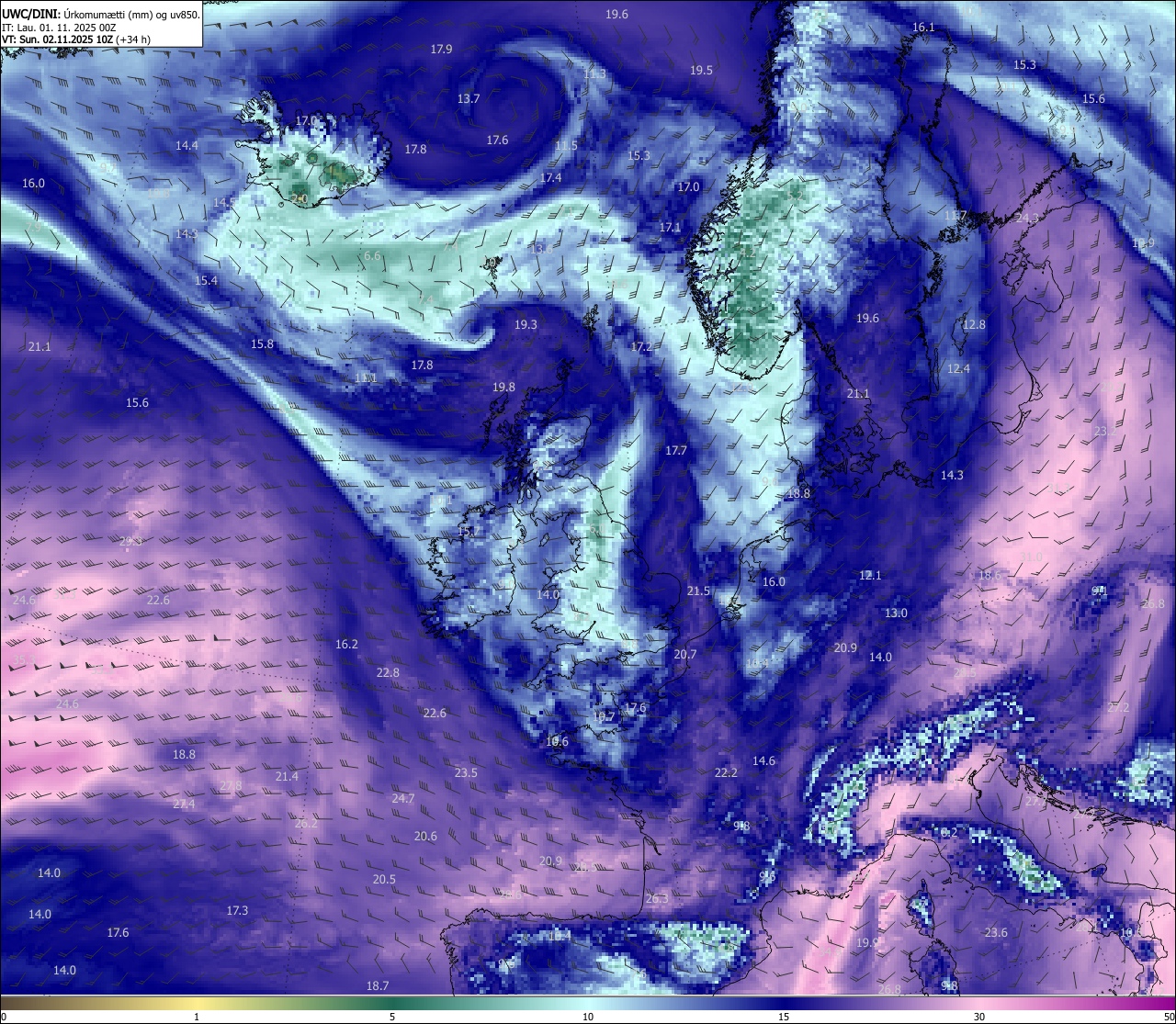Select the 19.8 value label
The image size is (1176, 1024).
click(x=503, y=388)
